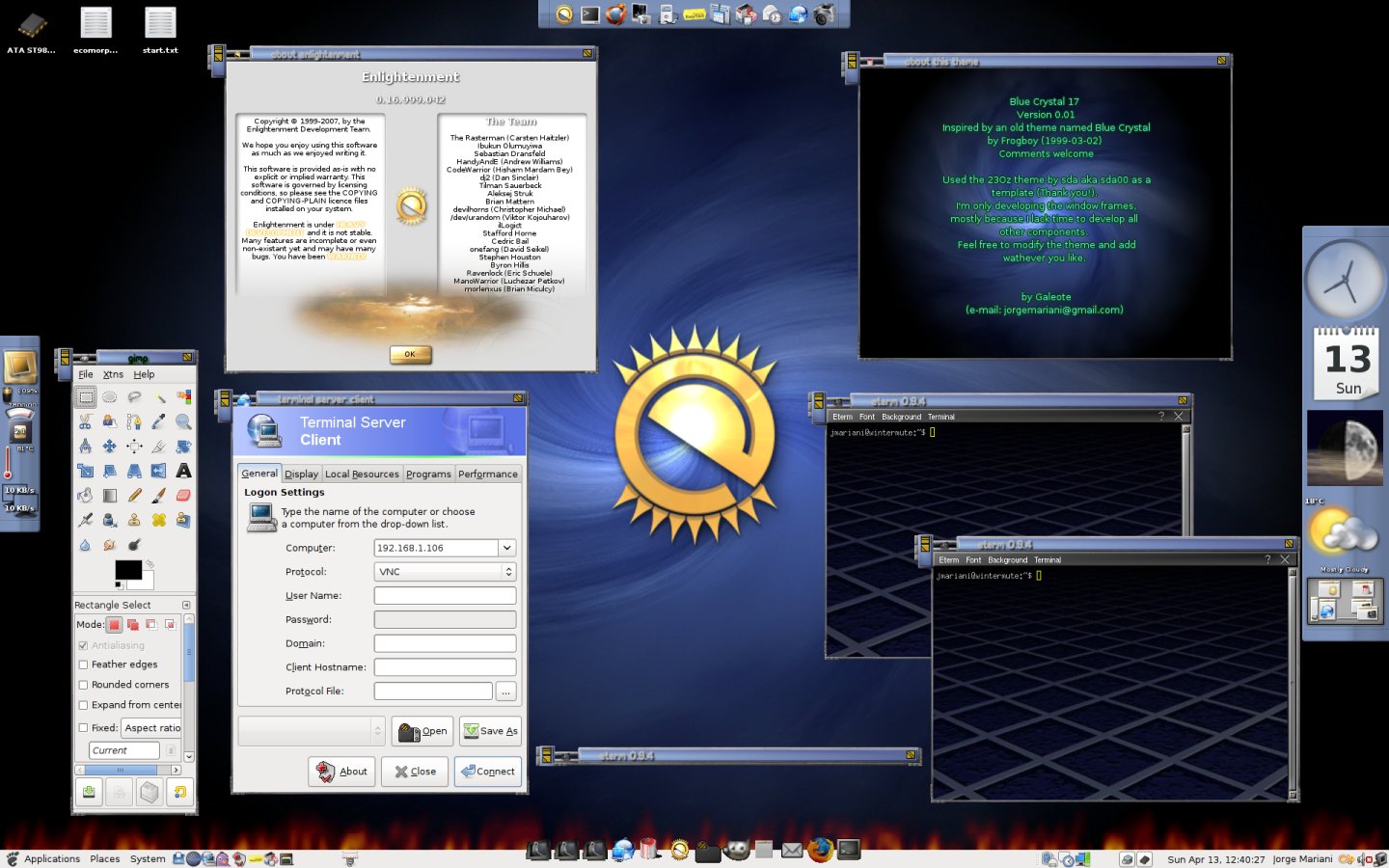Pick the Bucket Fill tool
Image resolution: width=1389 pixels, height=868 pixels.
tap(86, 495)
